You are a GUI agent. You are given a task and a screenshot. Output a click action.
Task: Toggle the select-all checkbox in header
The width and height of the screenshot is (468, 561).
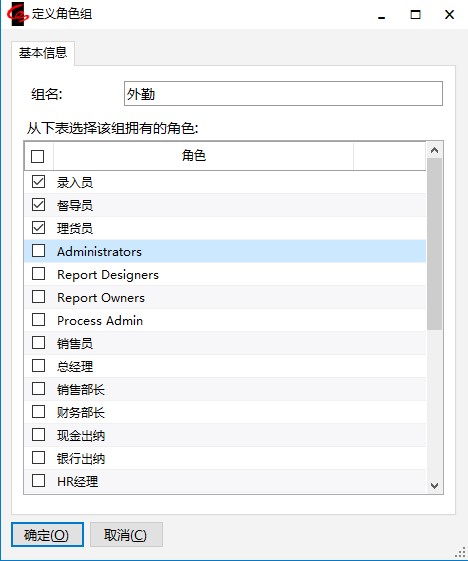pos(38,156)
